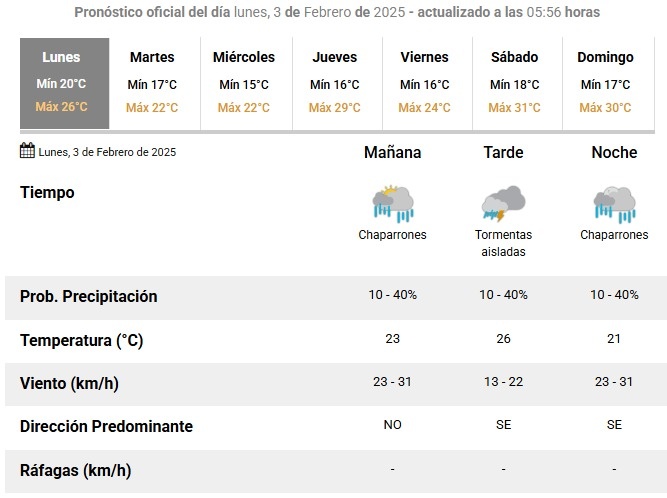Click the Viento (km/h) row label
The width and height of the screenshot is (667, 498).
coord(69,384)
